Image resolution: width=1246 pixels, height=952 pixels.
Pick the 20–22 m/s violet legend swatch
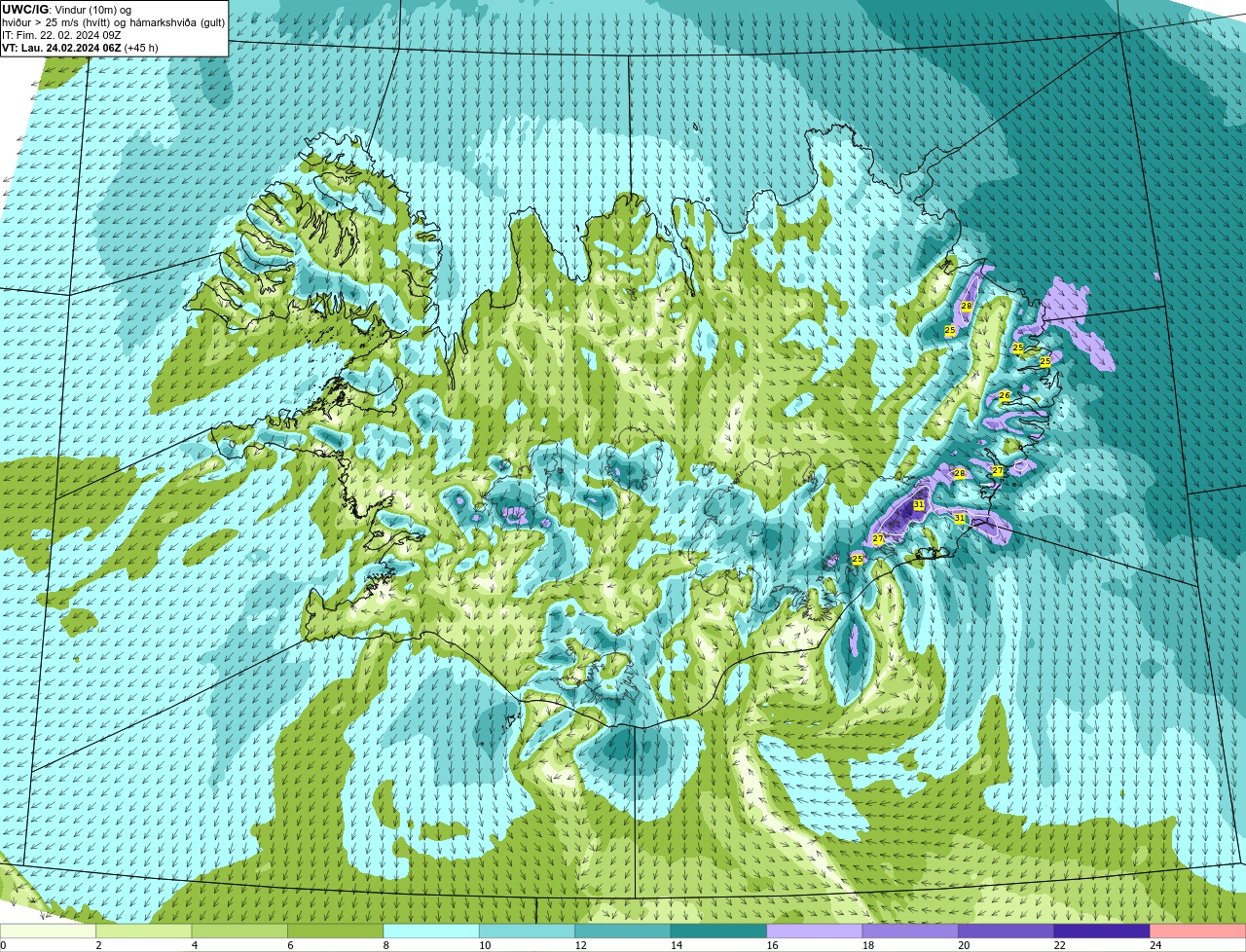(x=1007, y=932)
